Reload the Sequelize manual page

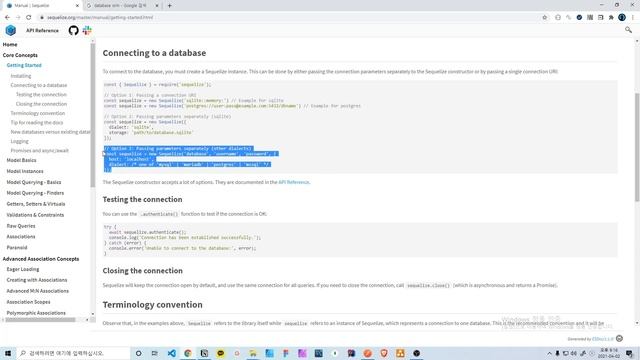[x=29, y=18]
